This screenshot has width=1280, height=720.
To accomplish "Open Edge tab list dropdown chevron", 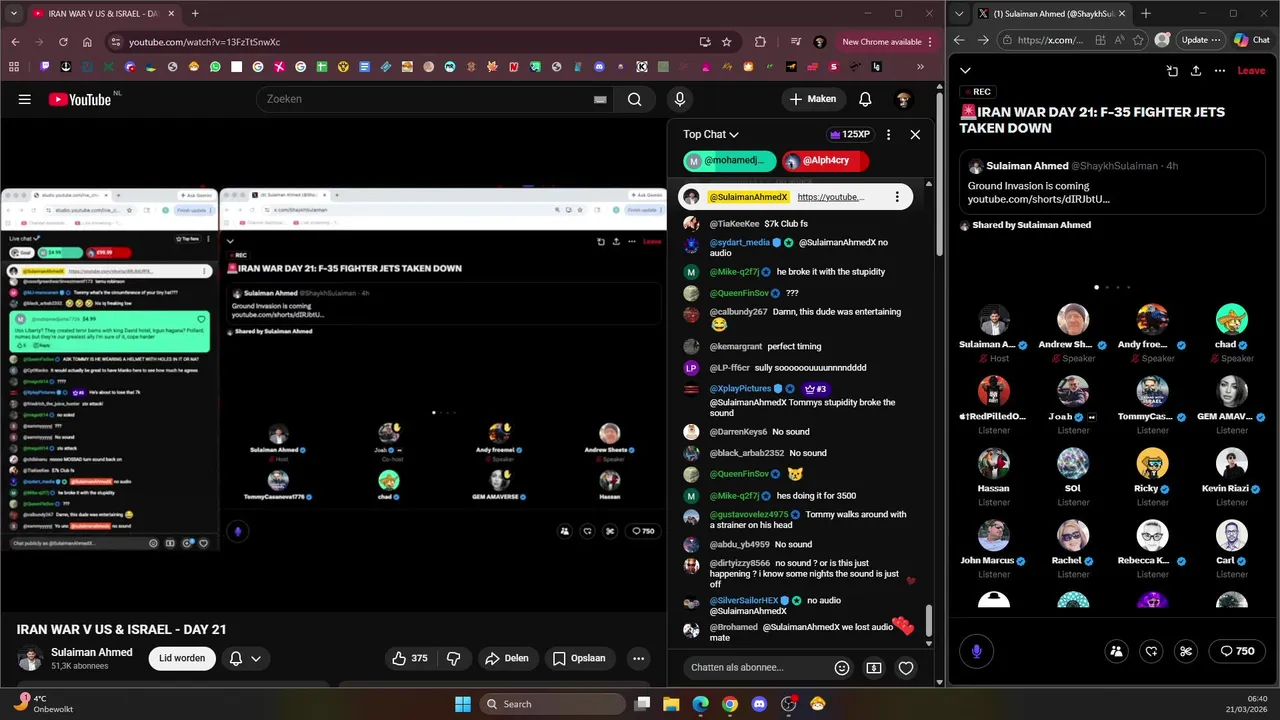I will click(x=961, y=14).
